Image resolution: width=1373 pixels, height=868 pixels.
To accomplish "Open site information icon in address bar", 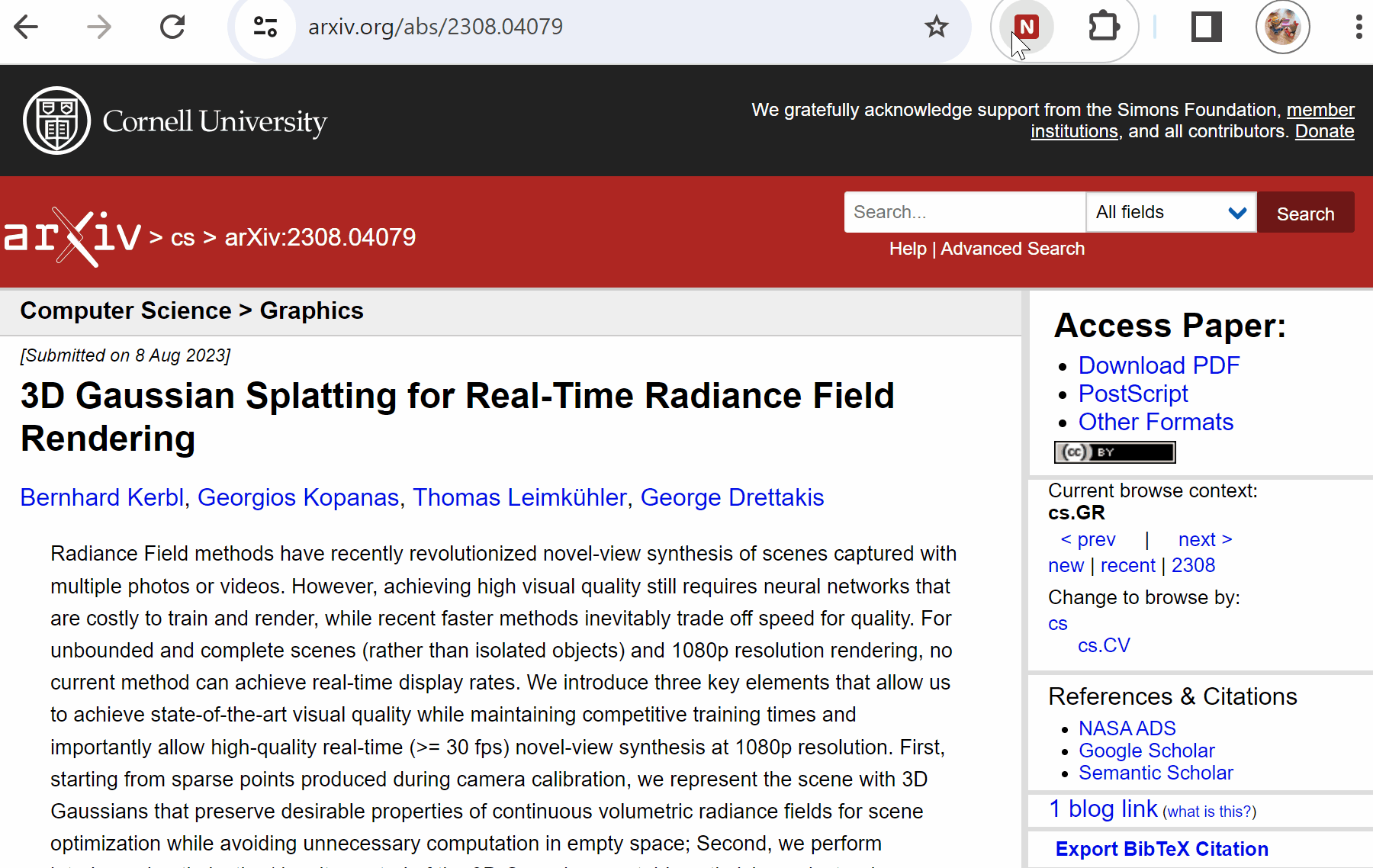I will (265, 27).
